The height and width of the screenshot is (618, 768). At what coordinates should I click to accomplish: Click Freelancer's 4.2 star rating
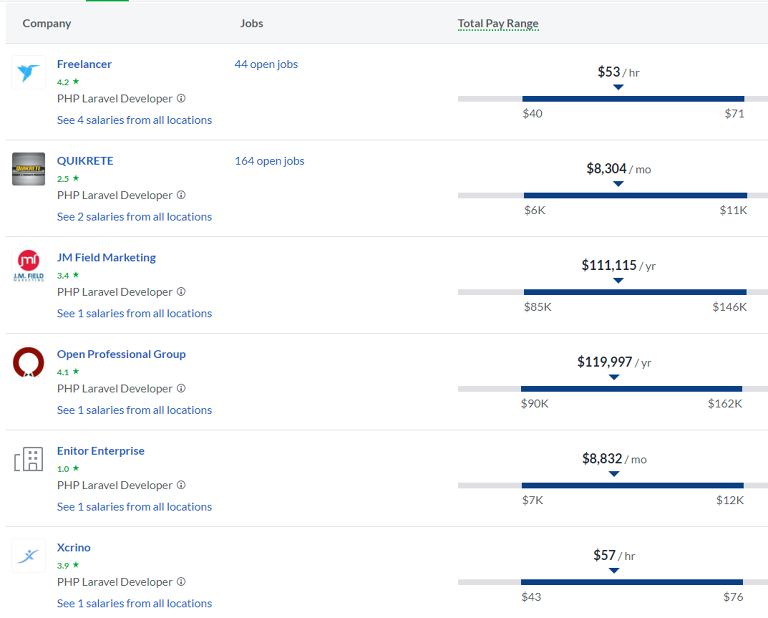[x=68, y=82]
